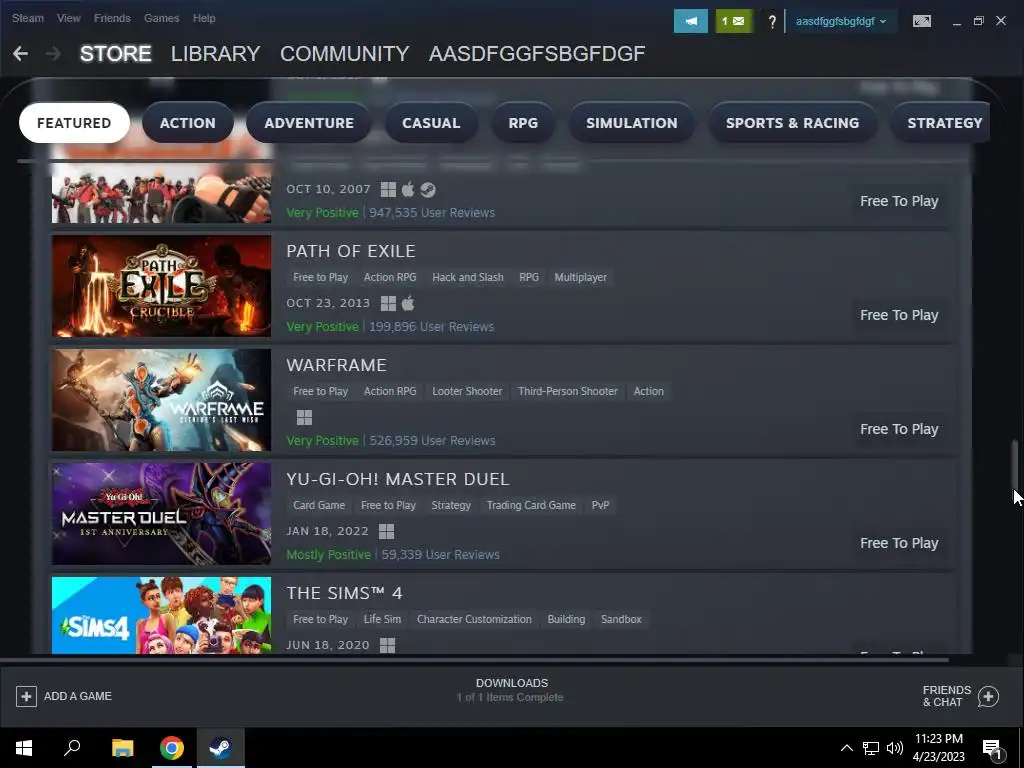This screenshot has height=768, width=1024.
Task: Open the inbox envelope notification
Action: (x=733, y=21)
